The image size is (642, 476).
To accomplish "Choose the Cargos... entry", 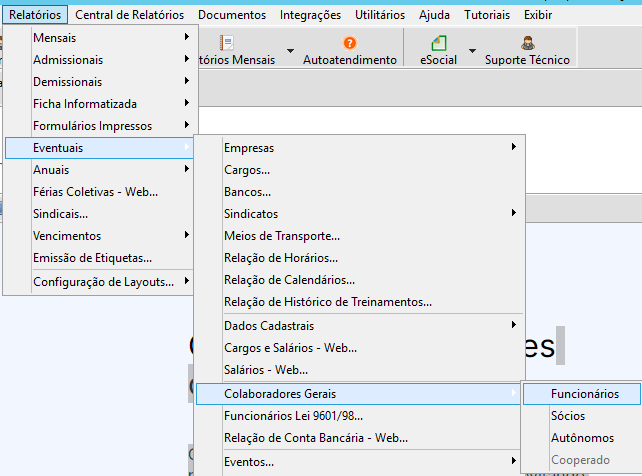I will tap(359, 170).
